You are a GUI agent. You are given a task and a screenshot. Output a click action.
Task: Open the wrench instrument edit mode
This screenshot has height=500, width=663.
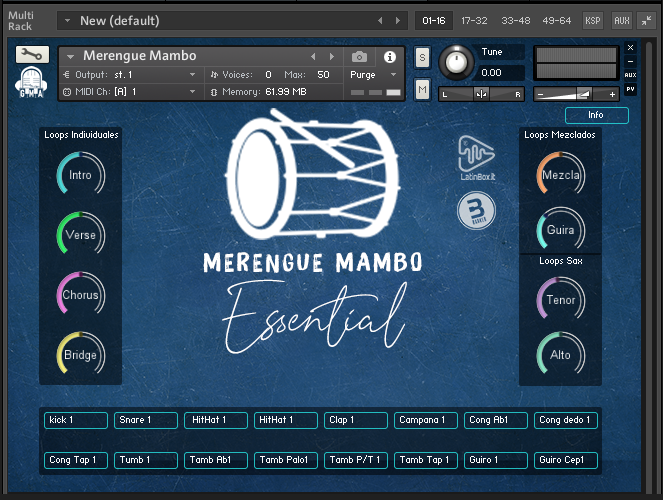click(x=32, y=55)
